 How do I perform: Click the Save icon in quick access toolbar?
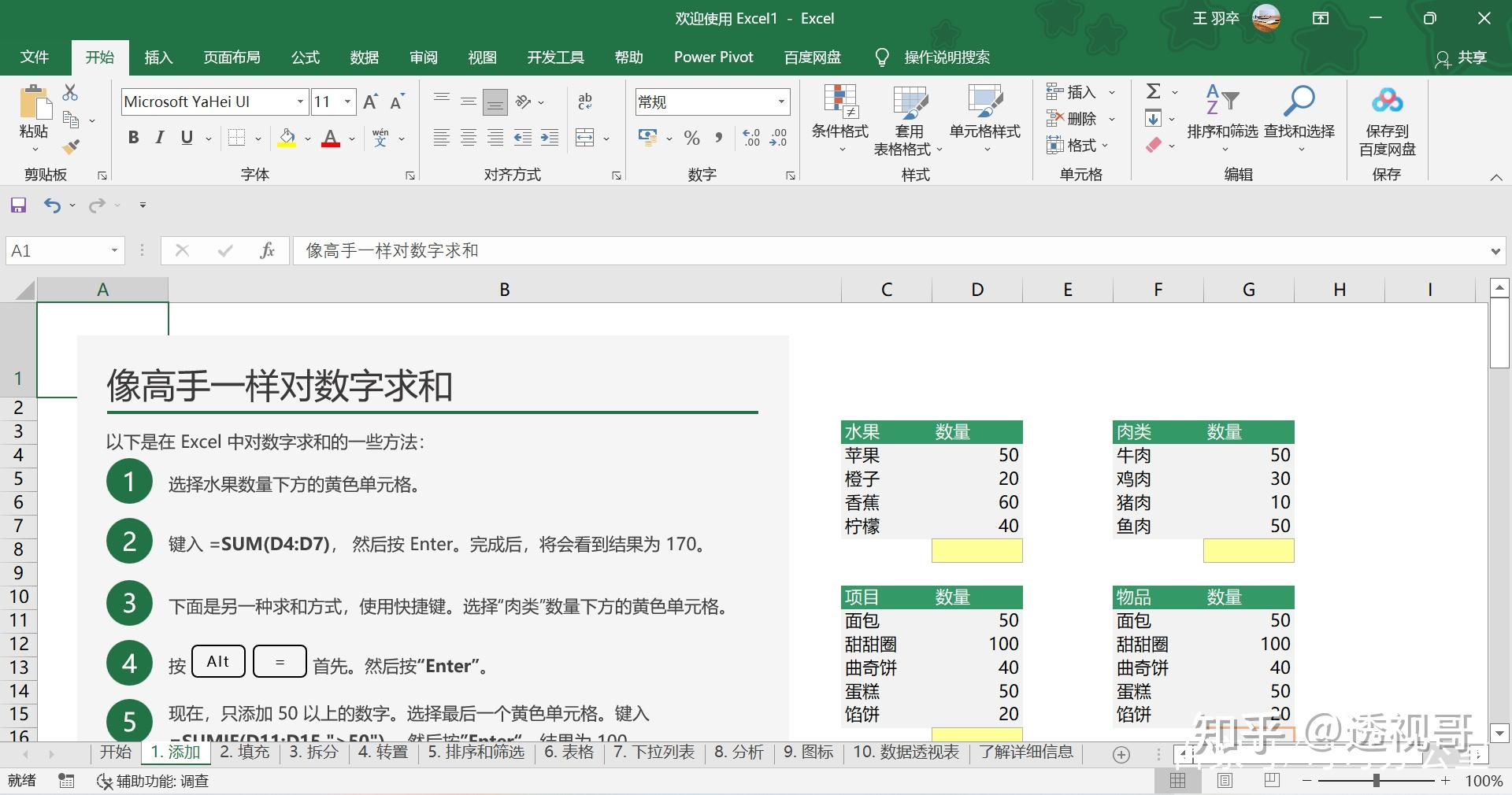18,205
